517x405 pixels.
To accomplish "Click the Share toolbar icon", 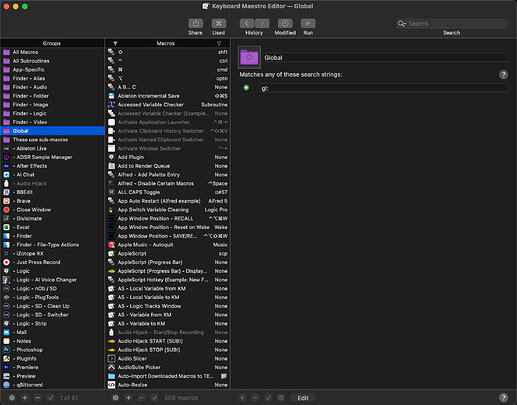I will (x=195, y=24).
